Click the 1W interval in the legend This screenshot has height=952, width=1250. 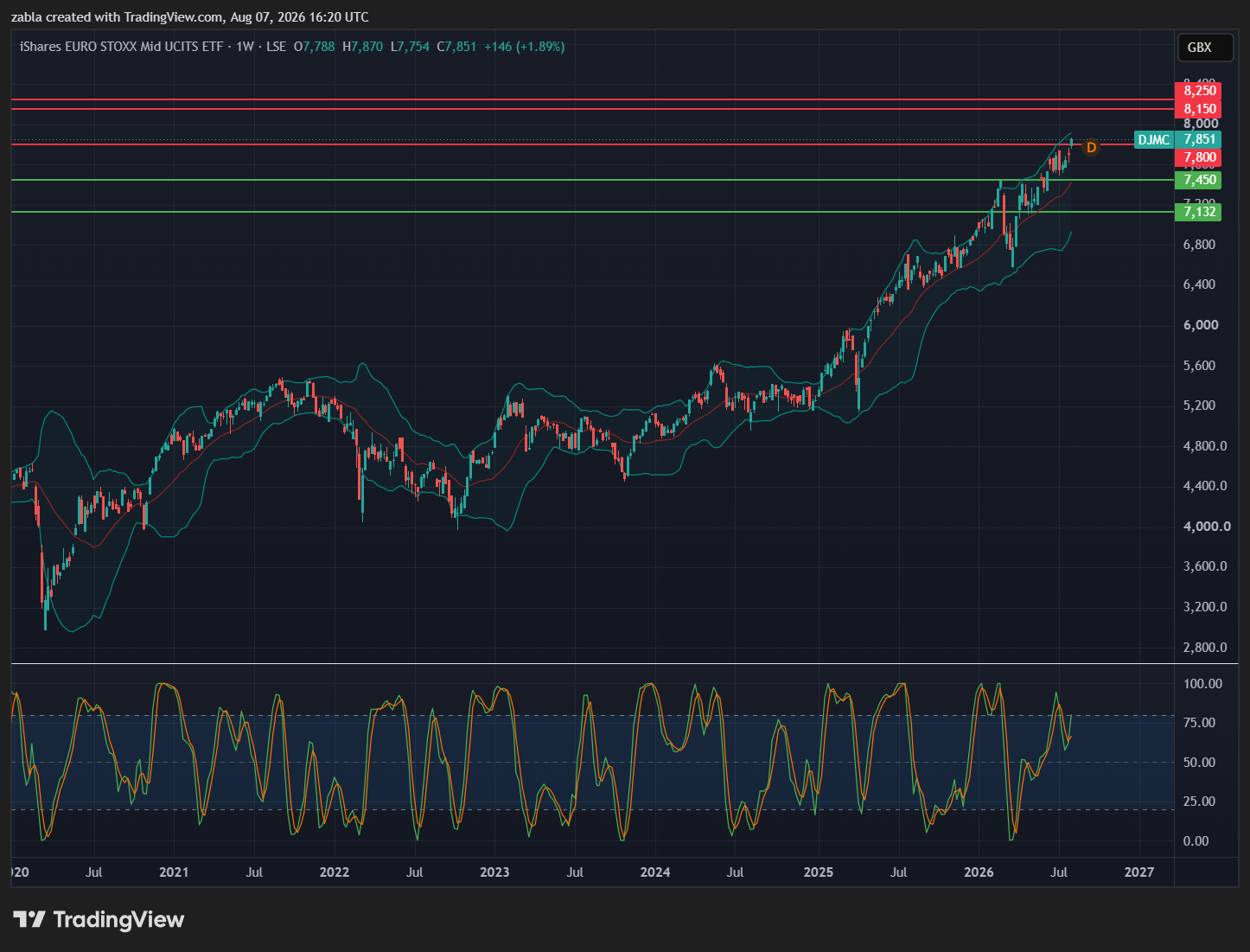pos(245,47)
